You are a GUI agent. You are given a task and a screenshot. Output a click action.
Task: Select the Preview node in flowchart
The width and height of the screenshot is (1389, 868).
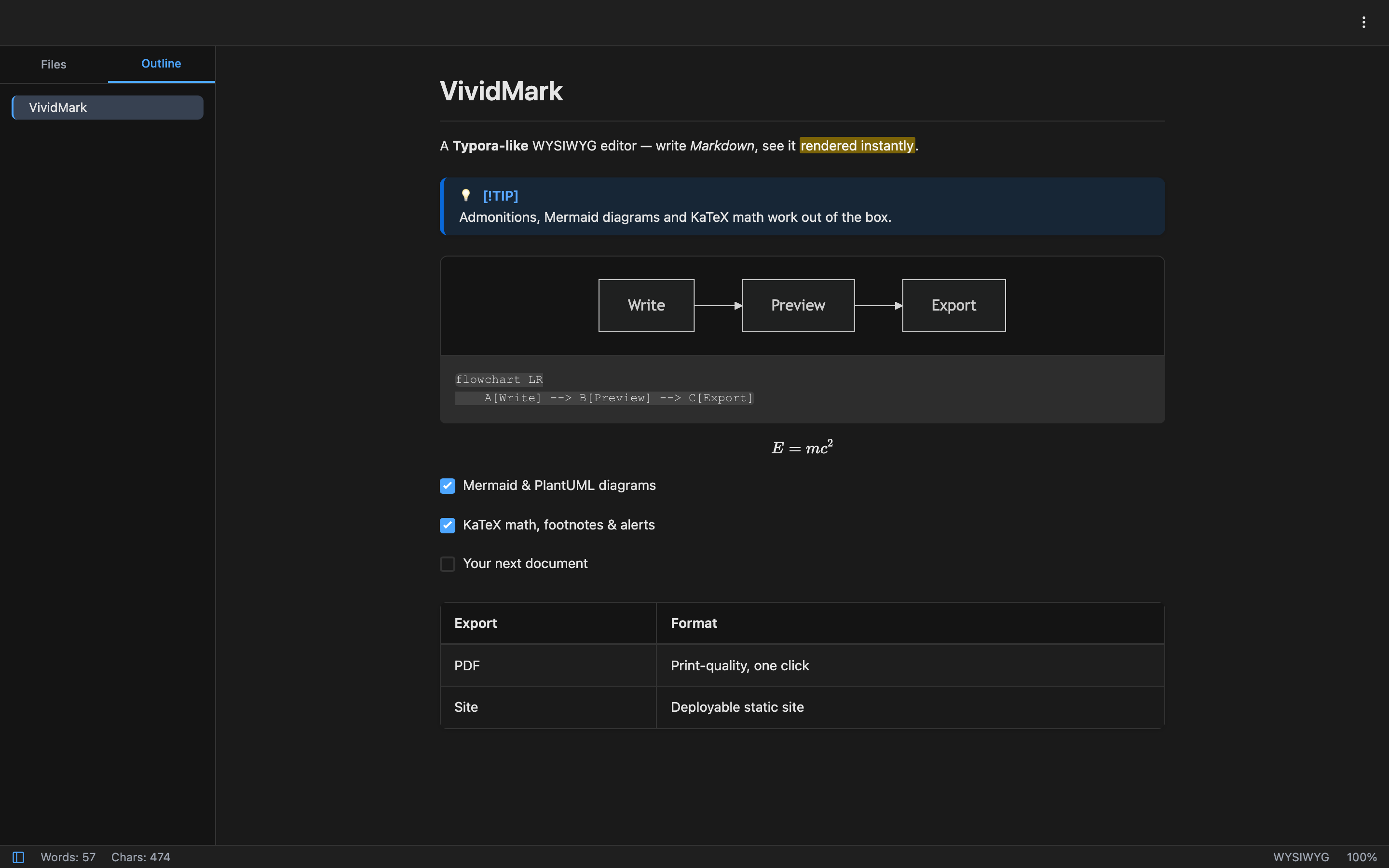798,305
